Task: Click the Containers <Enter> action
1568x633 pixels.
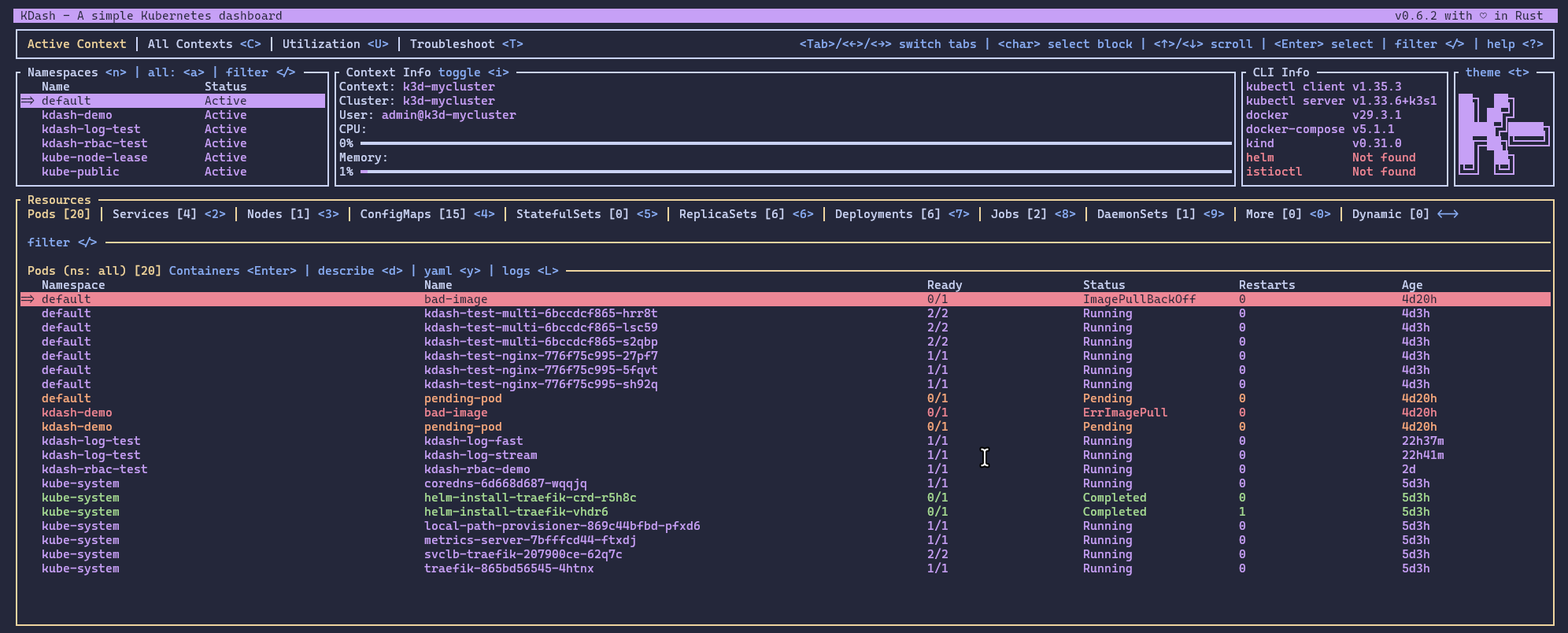Action: tap(232, 271)
